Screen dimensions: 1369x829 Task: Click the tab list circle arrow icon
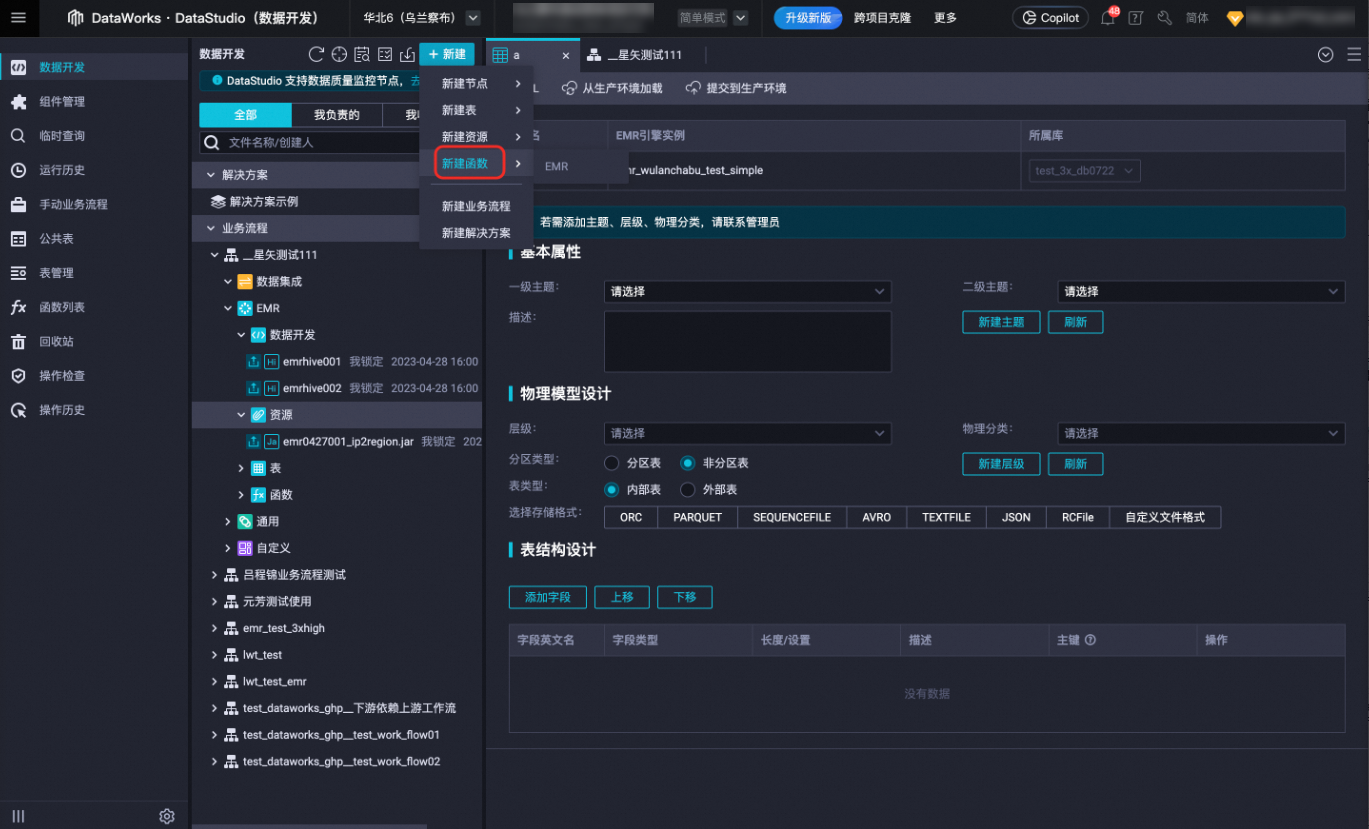click(x=1326, y=55)
